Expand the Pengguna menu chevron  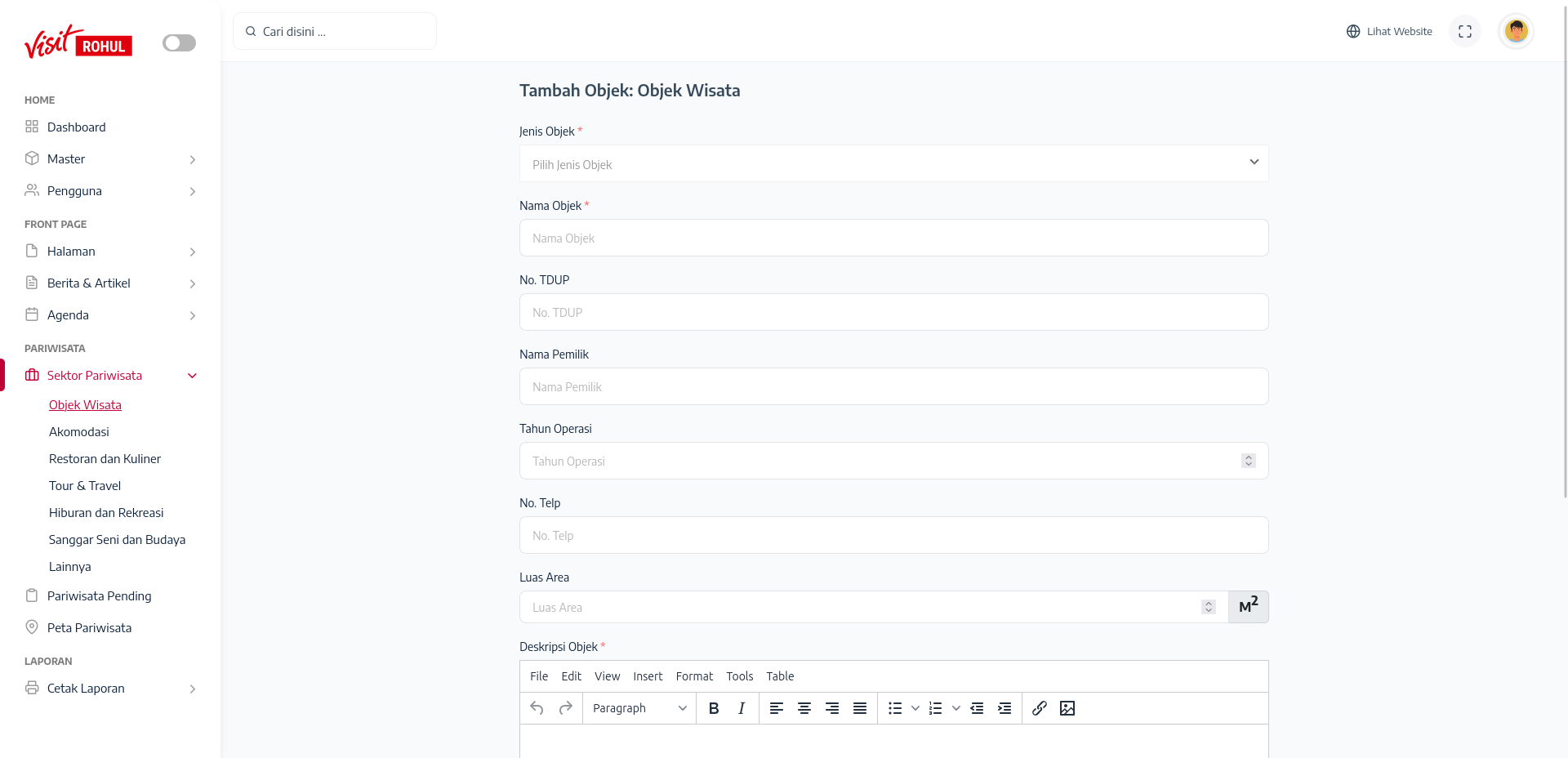click(x=193, y=191)
